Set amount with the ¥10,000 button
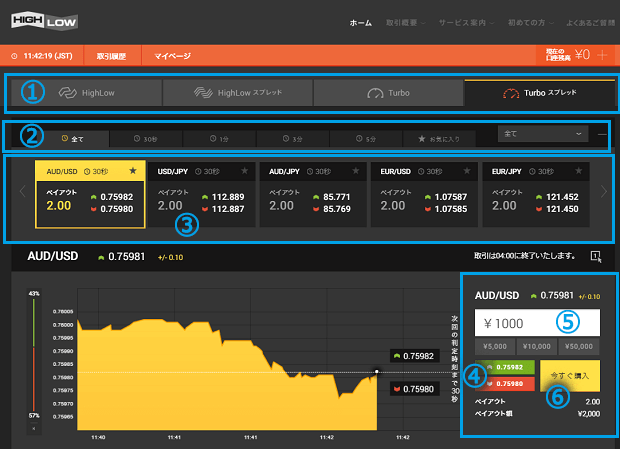 pyautogui.click(x=537, y=347)
